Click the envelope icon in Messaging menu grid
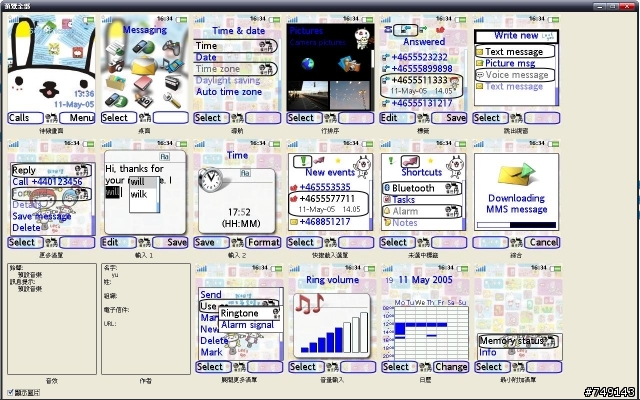The height and width of the screenshot is (400, 640). pyautogui.click(x=143, y=66)
